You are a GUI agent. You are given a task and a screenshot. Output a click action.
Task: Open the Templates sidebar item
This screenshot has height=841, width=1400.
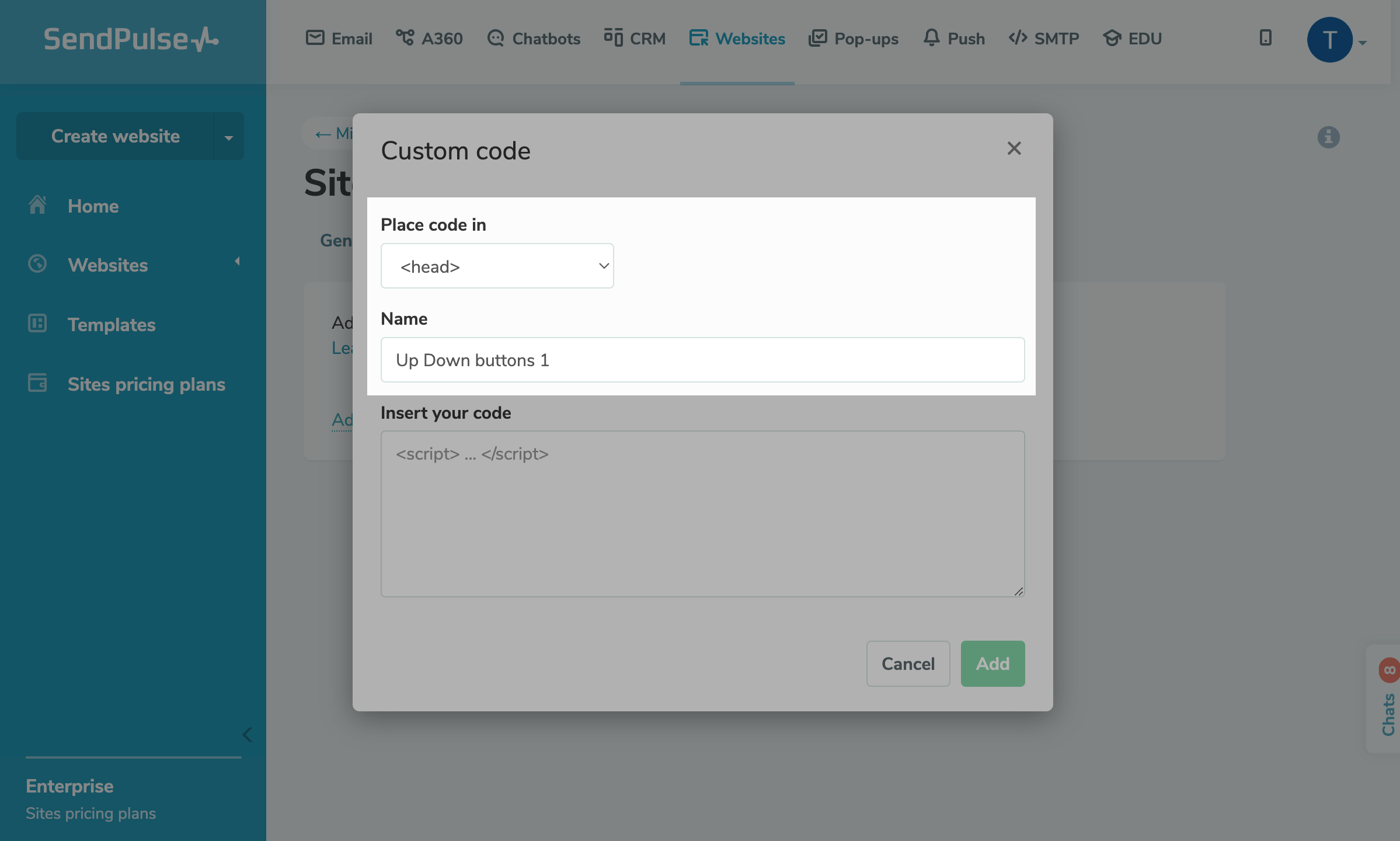click(x=111, y=325)
